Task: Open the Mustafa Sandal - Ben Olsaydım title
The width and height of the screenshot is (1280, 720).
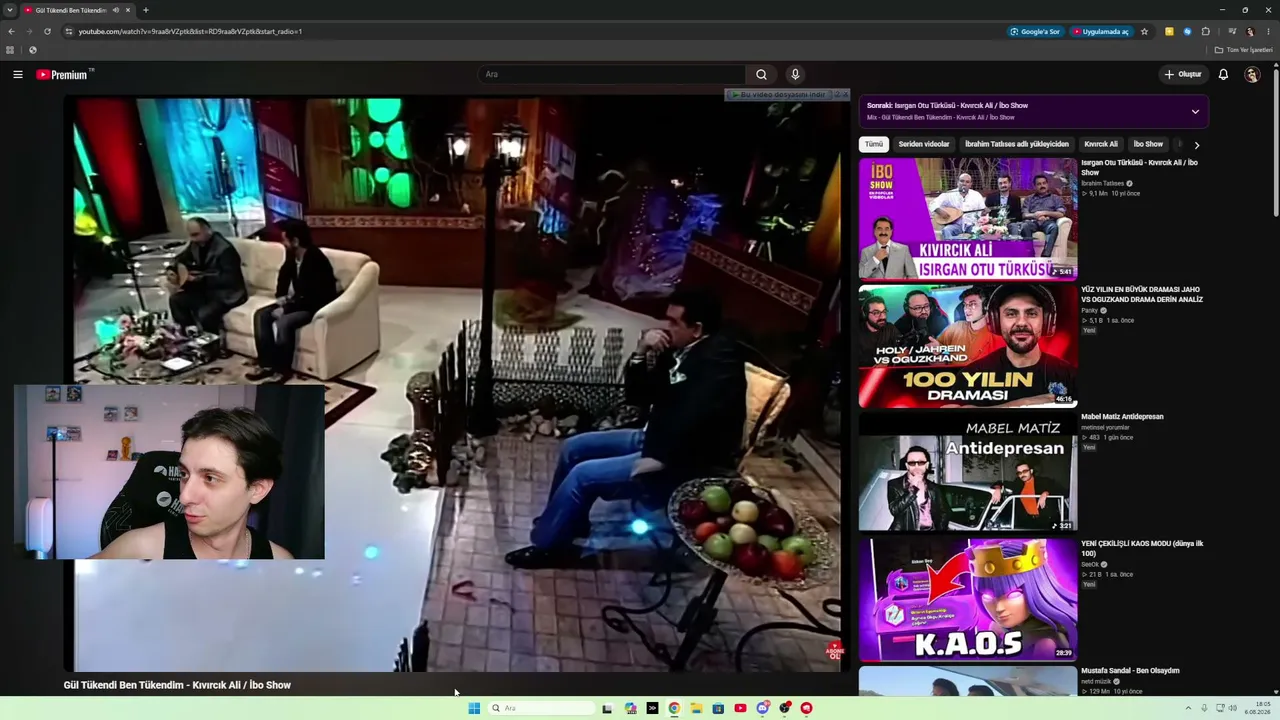Action: point(1130,670)
